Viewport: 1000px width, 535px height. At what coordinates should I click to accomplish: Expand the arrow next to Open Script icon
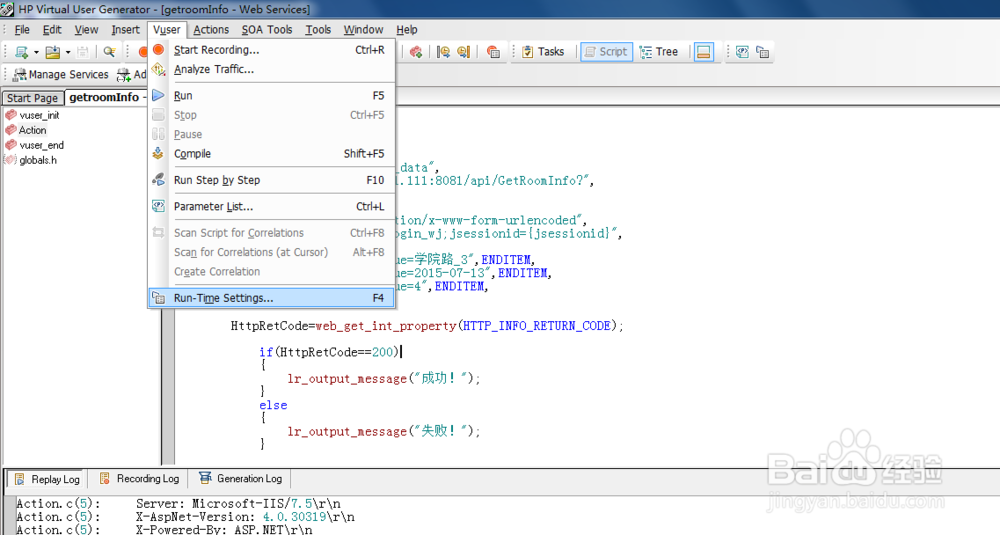pyautogui.click(x=68, y=52)
